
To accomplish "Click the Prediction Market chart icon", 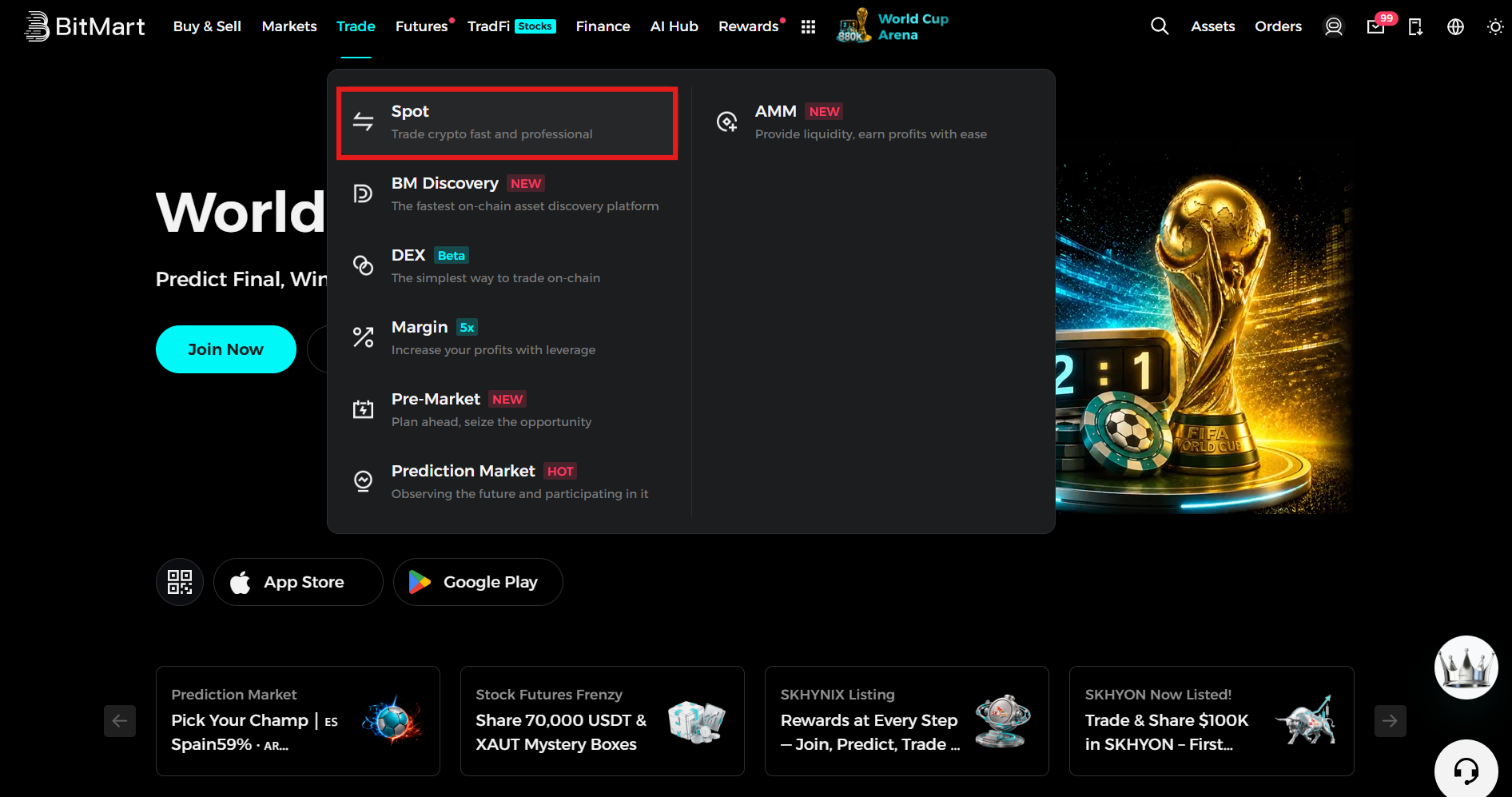I will [364, 481].
